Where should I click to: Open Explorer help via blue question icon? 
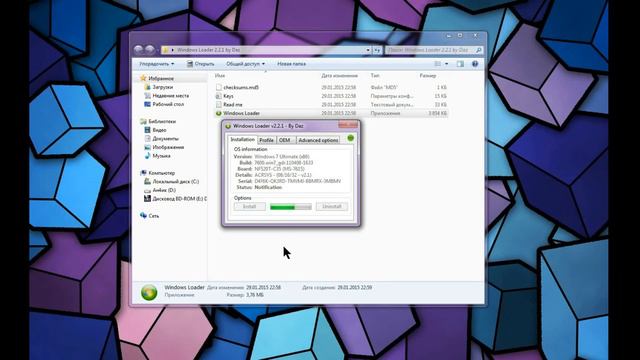click(x=475, y=64)
